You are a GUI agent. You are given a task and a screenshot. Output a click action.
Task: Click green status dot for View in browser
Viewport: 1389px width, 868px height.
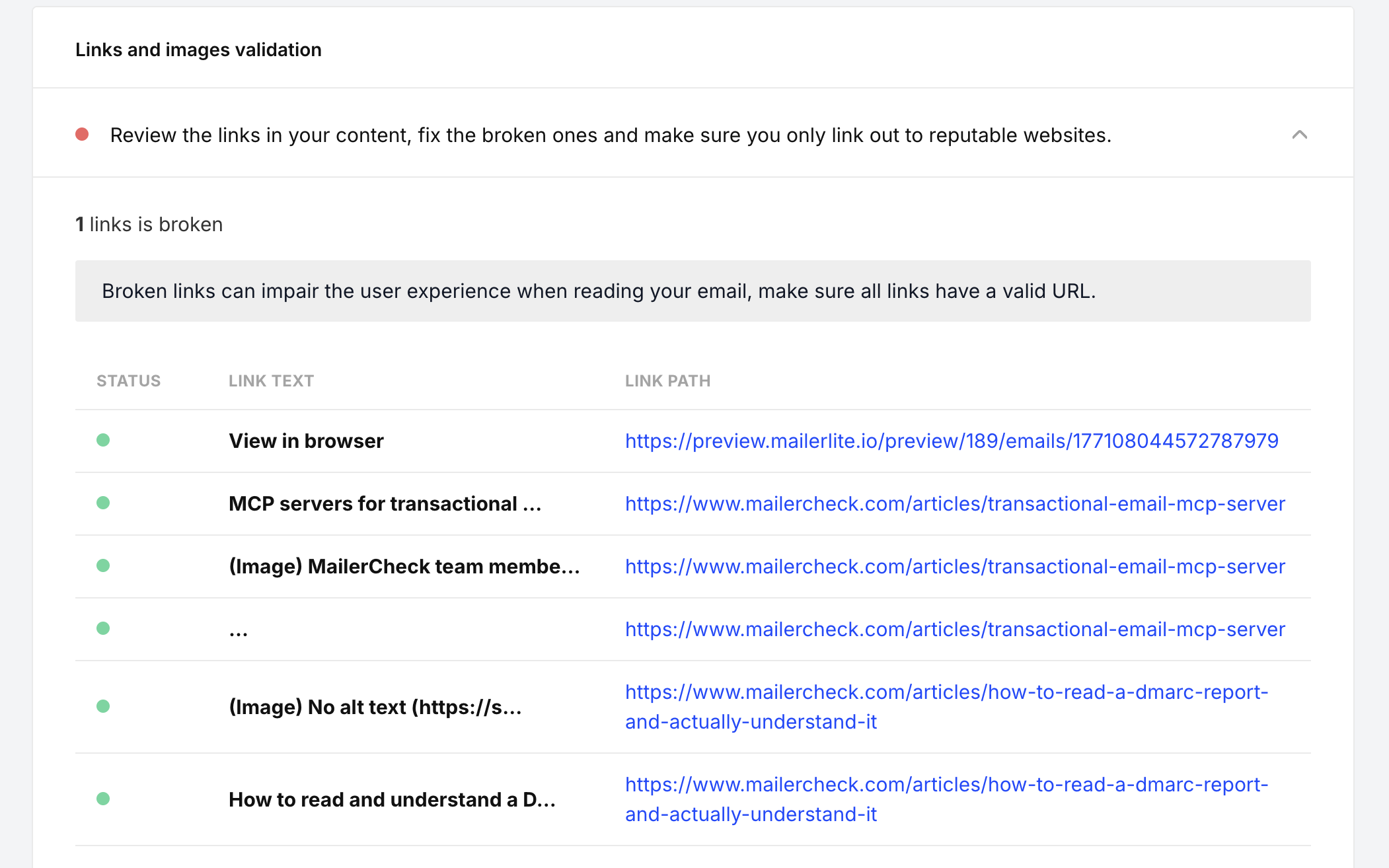pos(103,440)
